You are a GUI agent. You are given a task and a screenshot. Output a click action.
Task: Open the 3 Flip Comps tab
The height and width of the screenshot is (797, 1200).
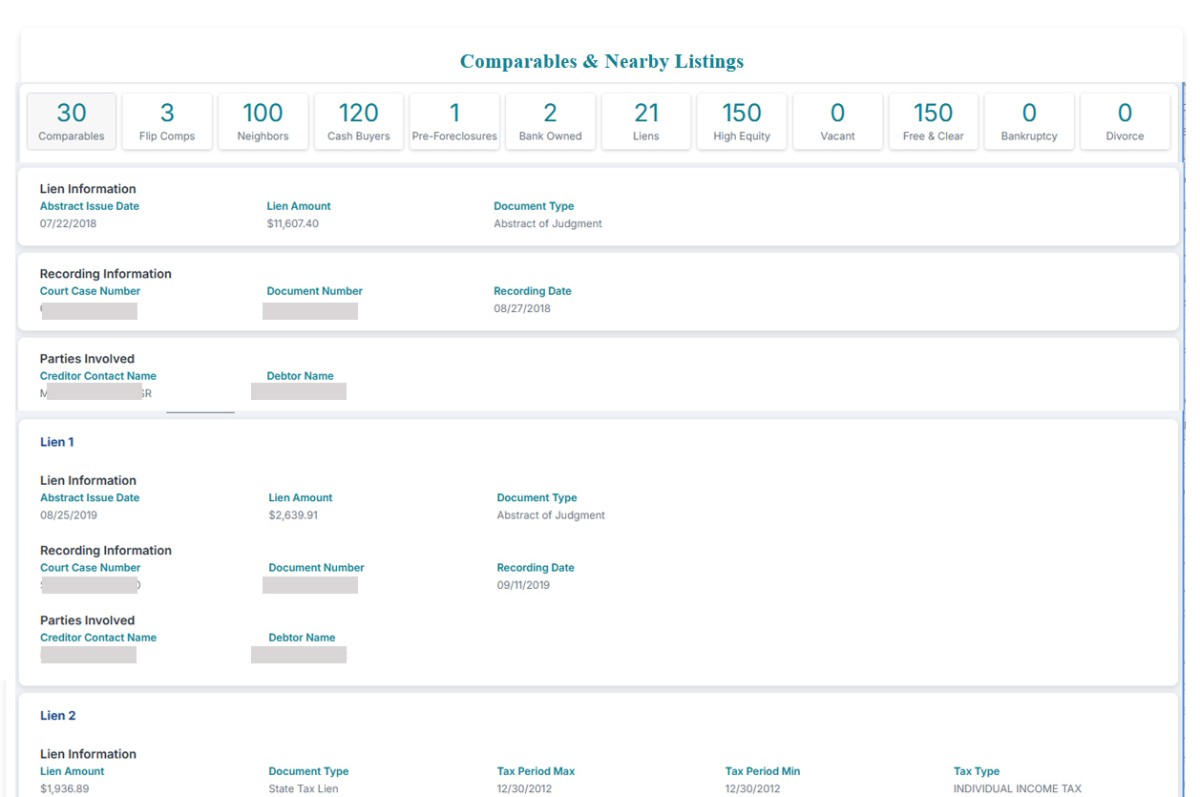167,121
